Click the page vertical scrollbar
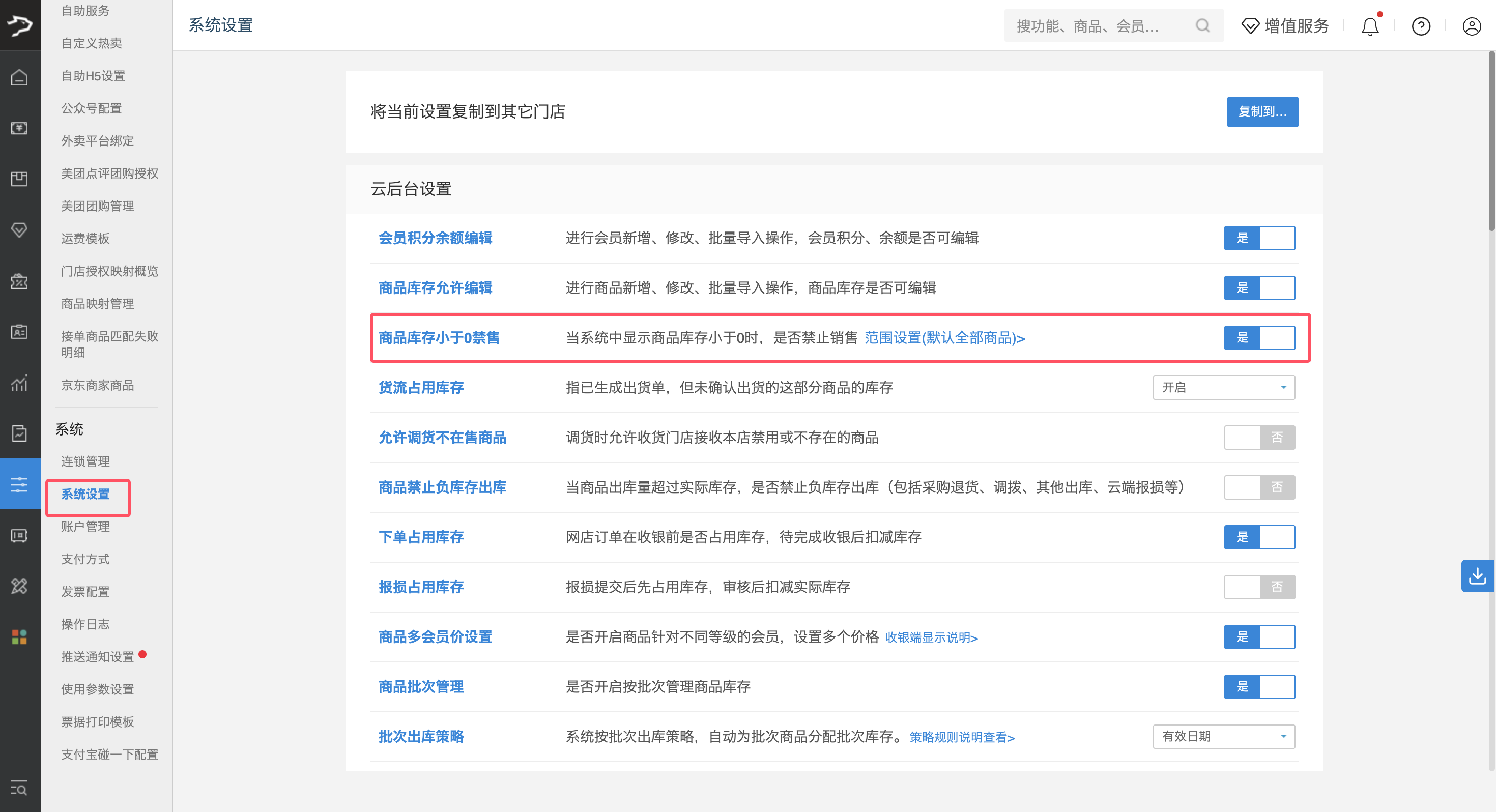This screenshot has height=812, width=1496. point(1491,141)
